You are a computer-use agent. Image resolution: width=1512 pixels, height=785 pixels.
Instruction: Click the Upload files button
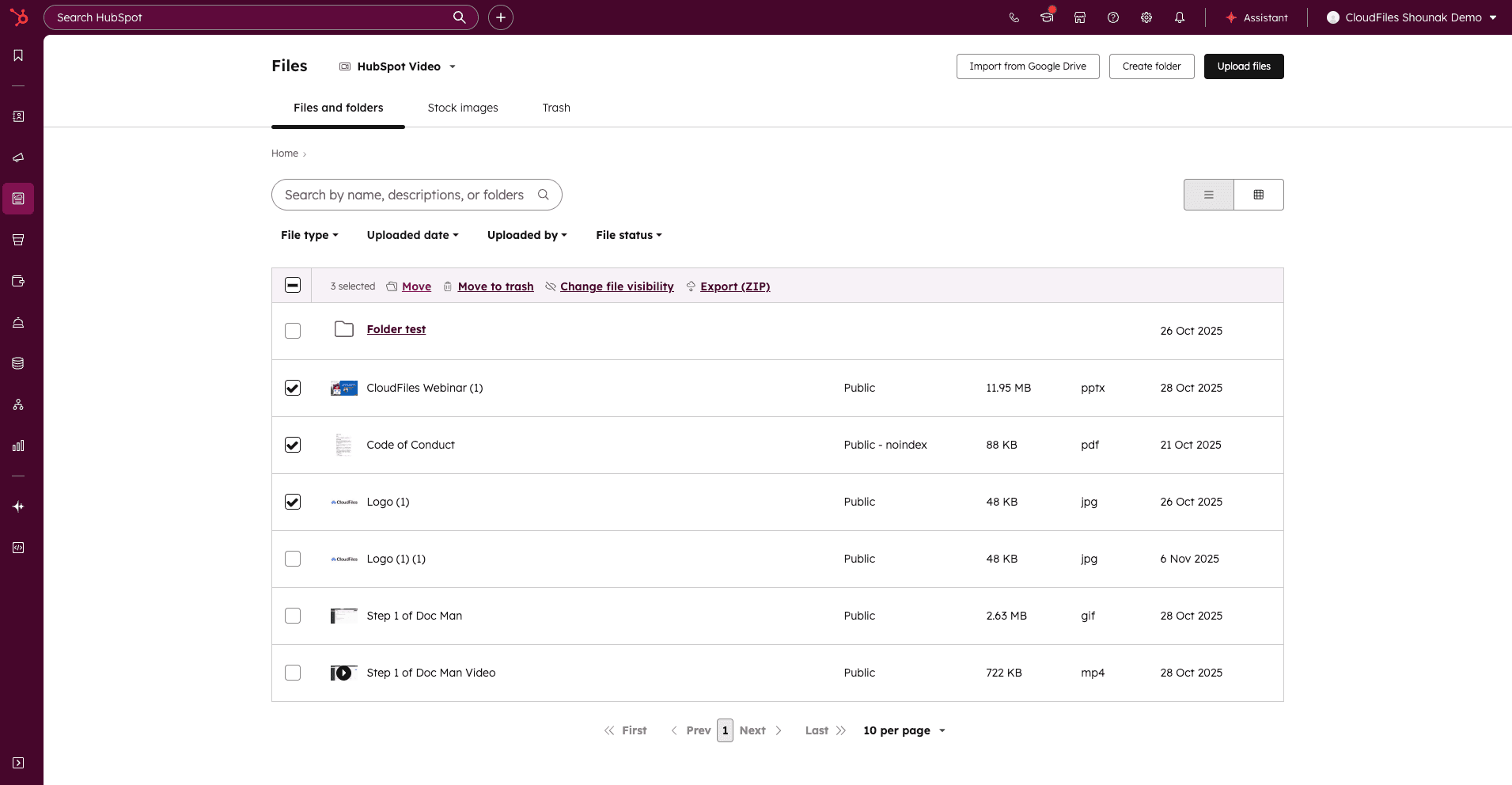pos(1243,66)
